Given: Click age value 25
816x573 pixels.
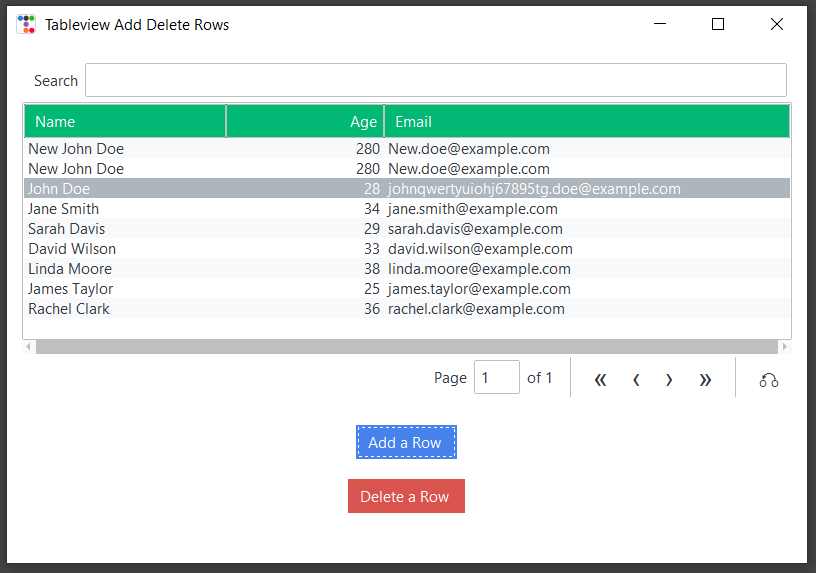Looking at the screenshot, I should (x=372, y=289).
